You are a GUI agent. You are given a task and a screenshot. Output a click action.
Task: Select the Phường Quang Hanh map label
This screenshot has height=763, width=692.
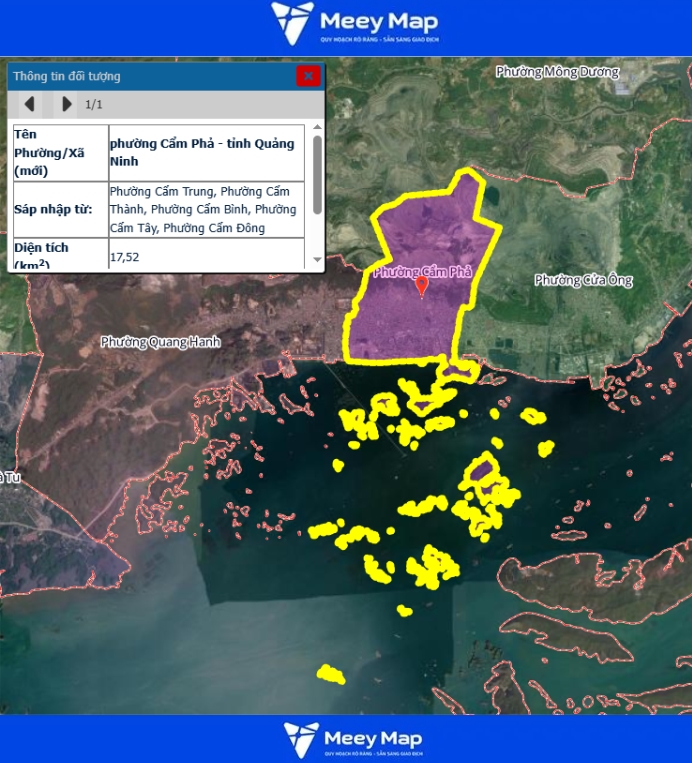coord(160,342)
